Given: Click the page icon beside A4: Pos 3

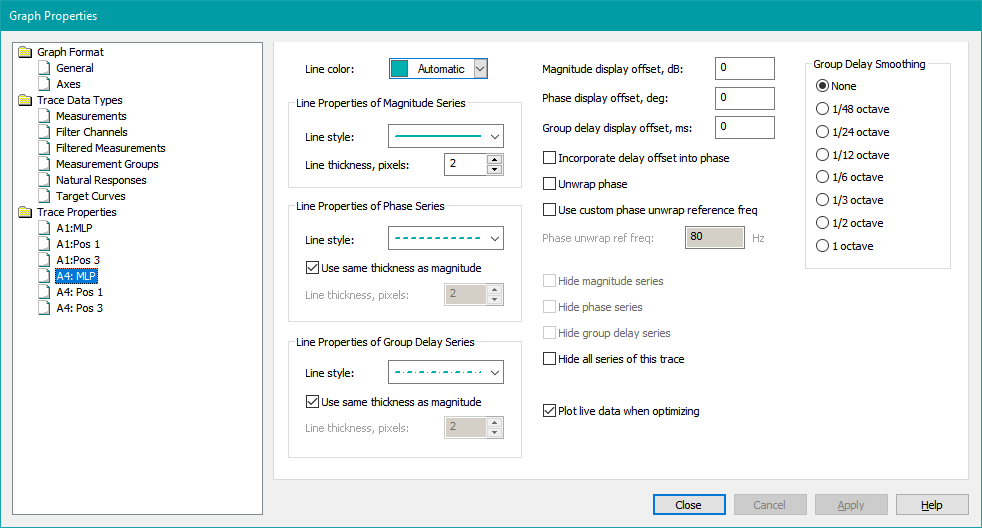Looking at the screenshot, I should point(44,308).
